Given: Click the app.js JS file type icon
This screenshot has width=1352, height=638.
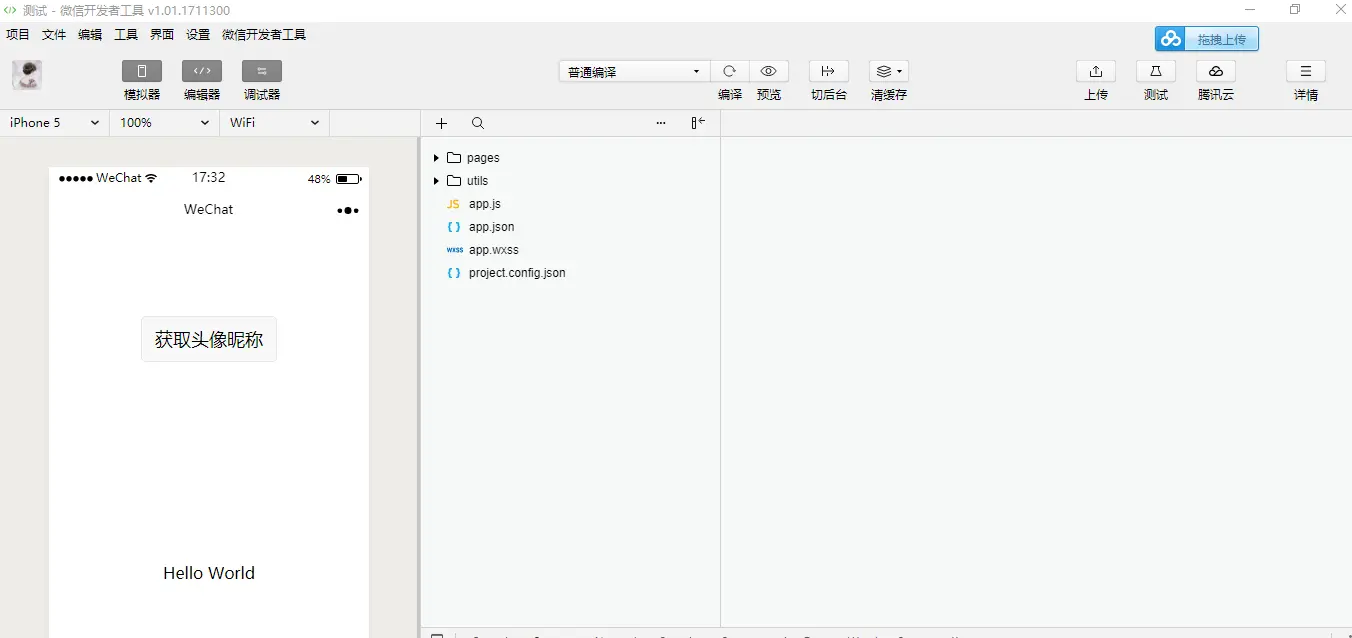Looking at the screenshot, I should [453, 204].
